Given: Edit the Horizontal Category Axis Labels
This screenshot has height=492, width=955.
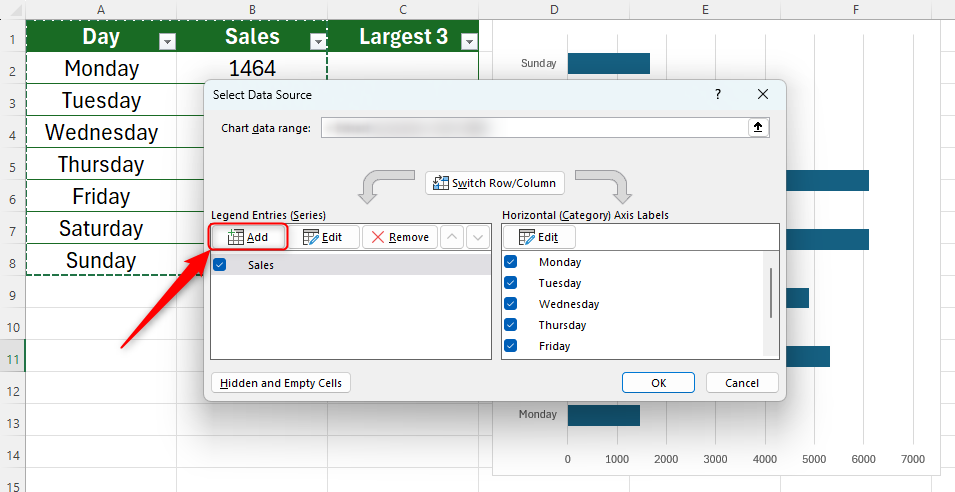Looking at the screenshot, I should point(539,237).
